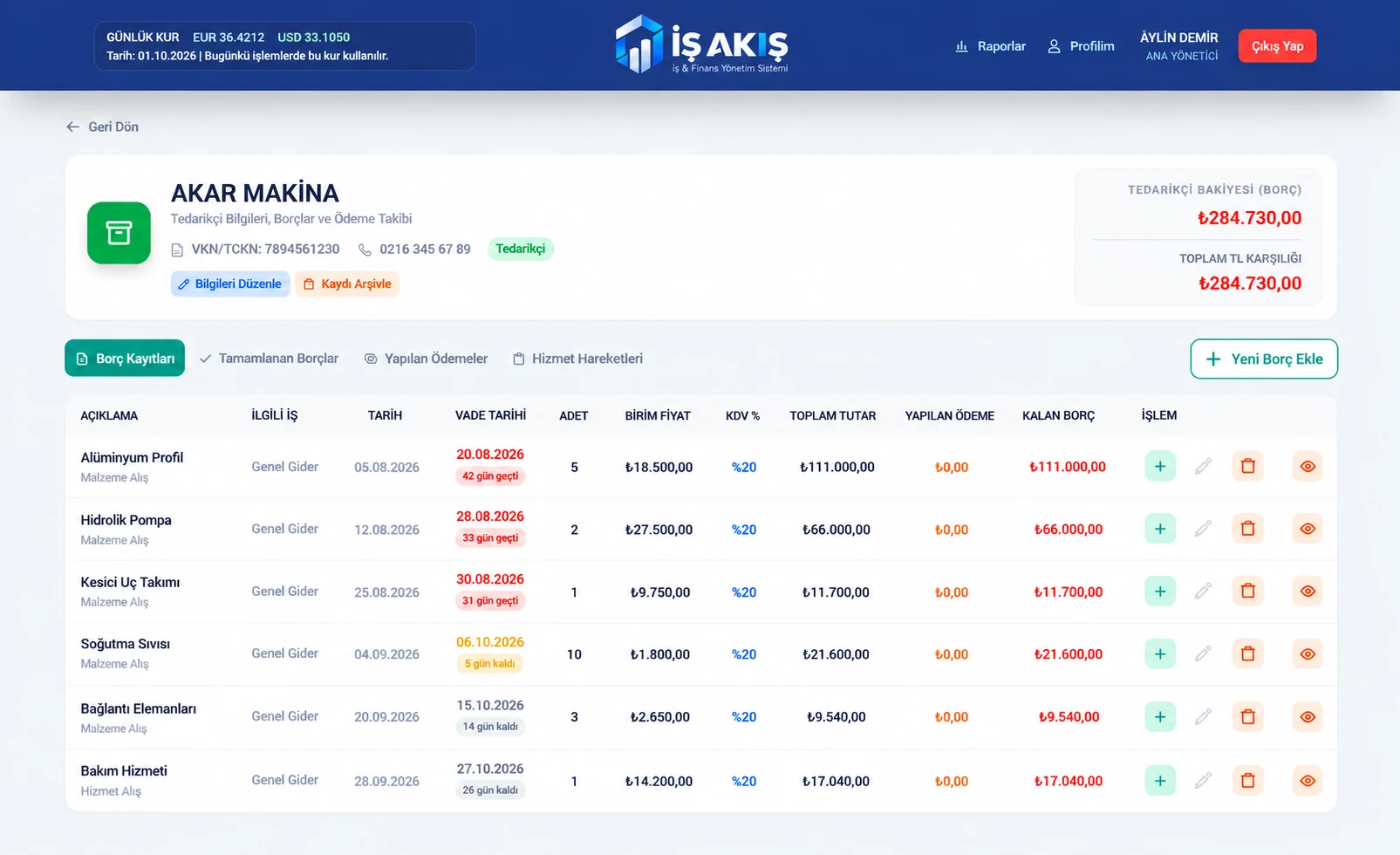View details of Soğutma Sıvısı with eye icon
The width and height of the screenshot is (1400, 855).
1308,654
